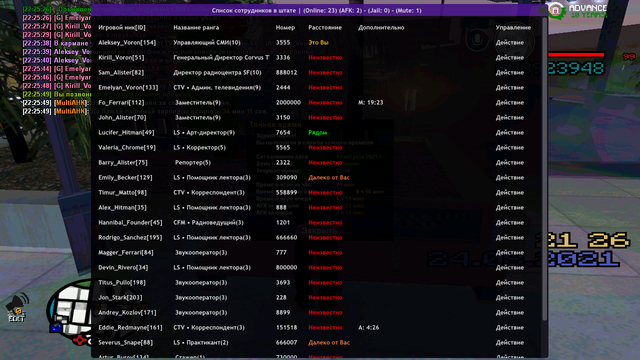Viewport: 640px width, 360px height.
Task: Click the megaphone Edit icon
Action: [17, 307]
